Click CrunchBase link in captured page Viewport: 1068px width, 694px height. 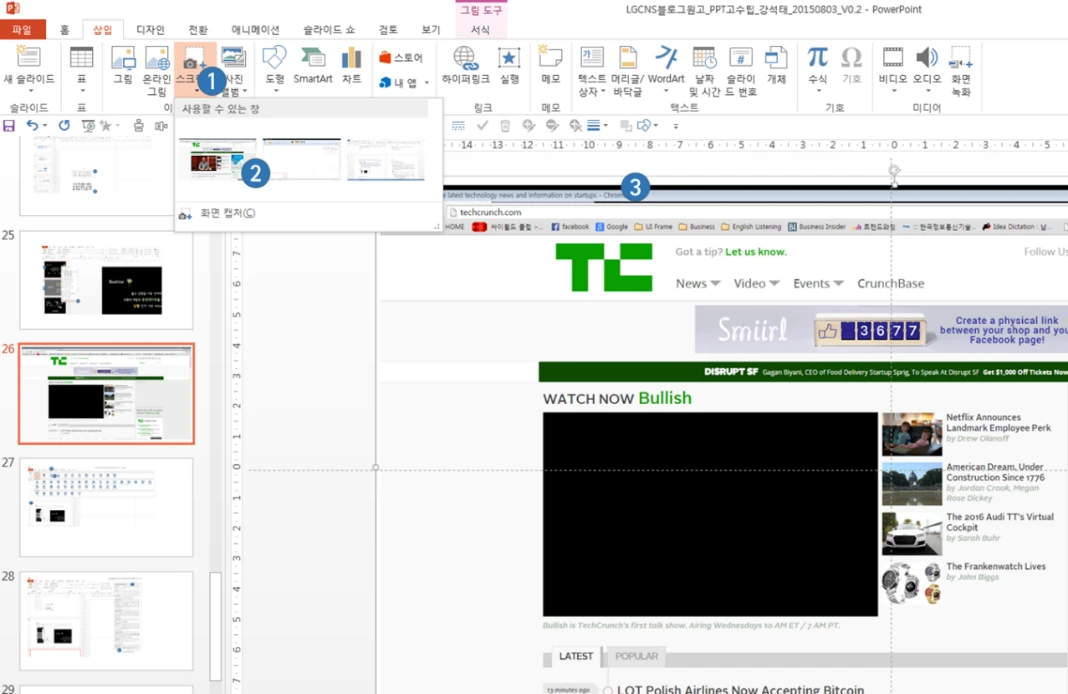890,283
